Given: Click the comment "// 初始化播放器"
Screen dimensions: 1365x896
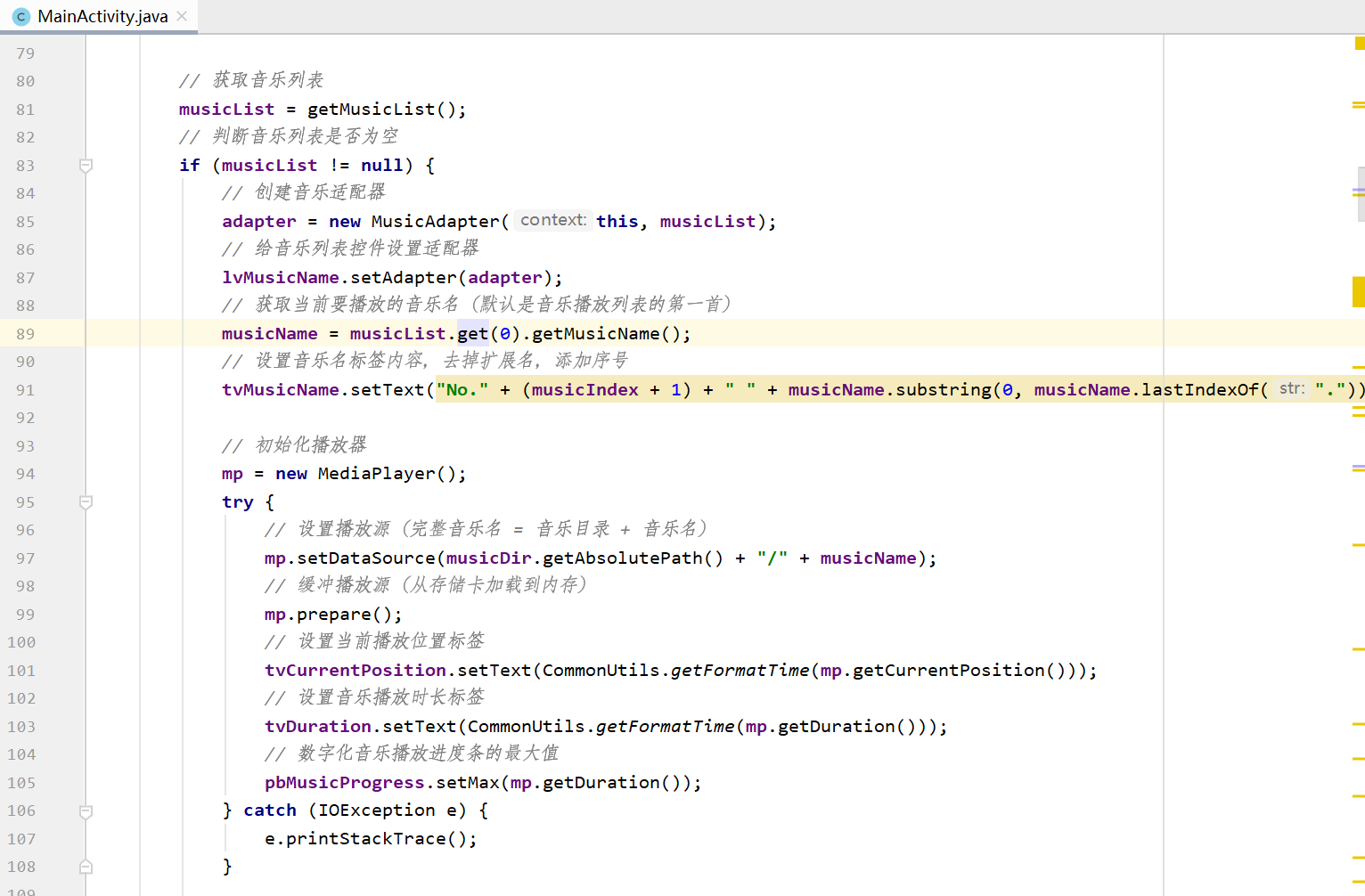Looking at the screenshot, I should click(294, 445).
